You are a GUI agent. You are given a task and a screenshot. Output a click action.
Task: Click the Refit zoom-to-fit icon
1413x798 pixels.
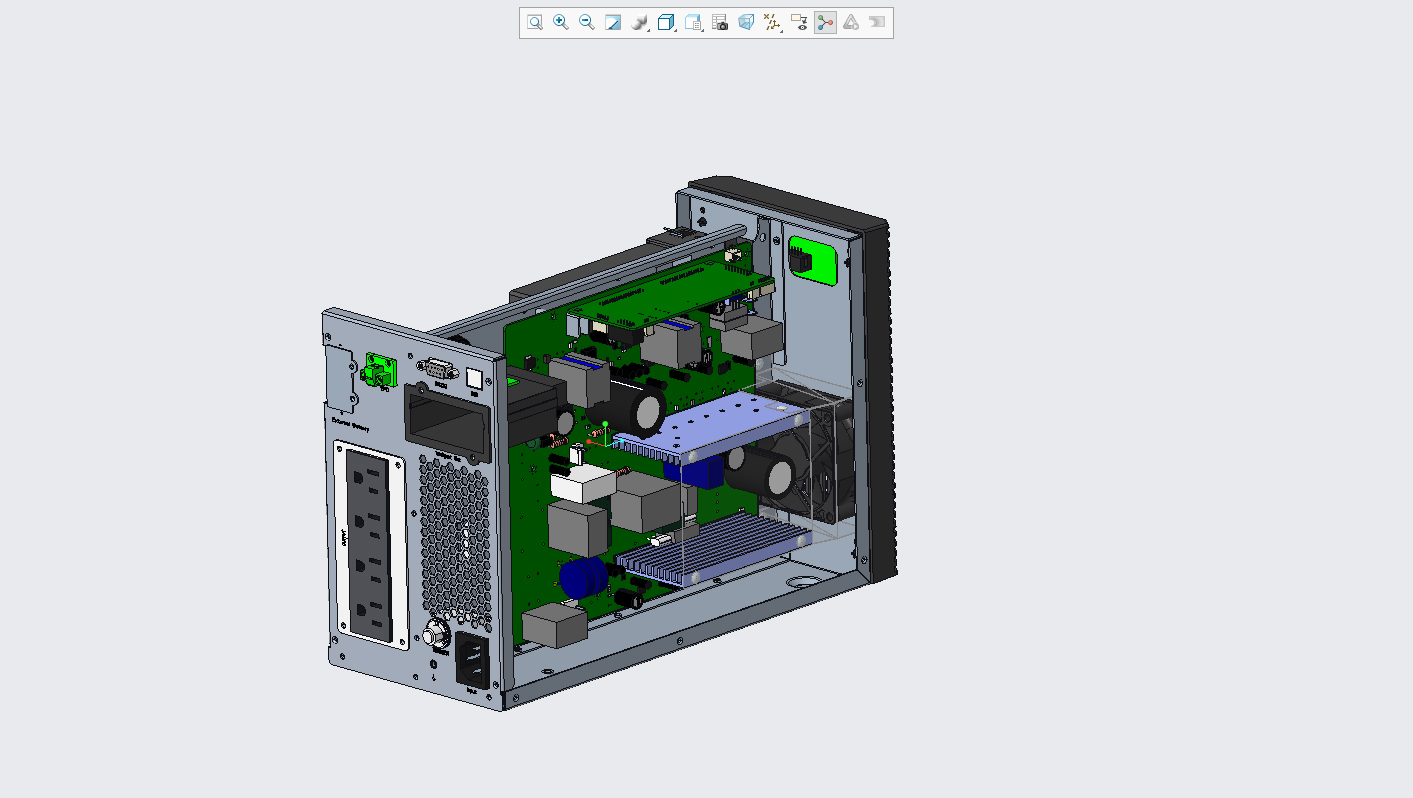[x=535, y=22]
